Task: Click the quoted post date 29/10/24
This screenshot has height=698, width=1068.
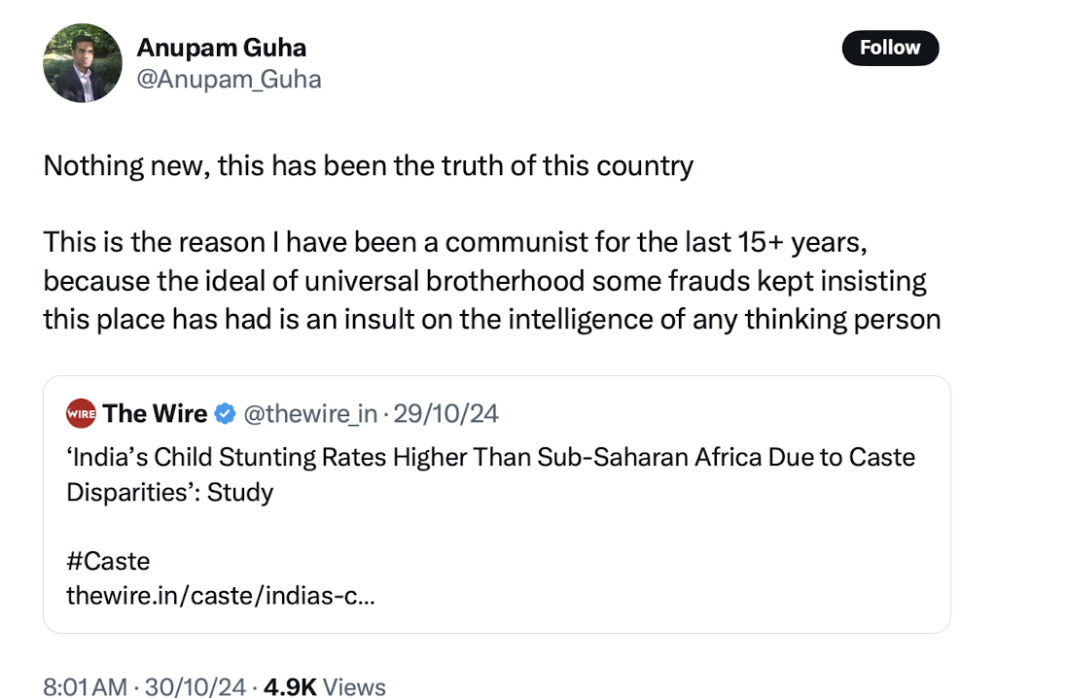Action: pos(447,413)
